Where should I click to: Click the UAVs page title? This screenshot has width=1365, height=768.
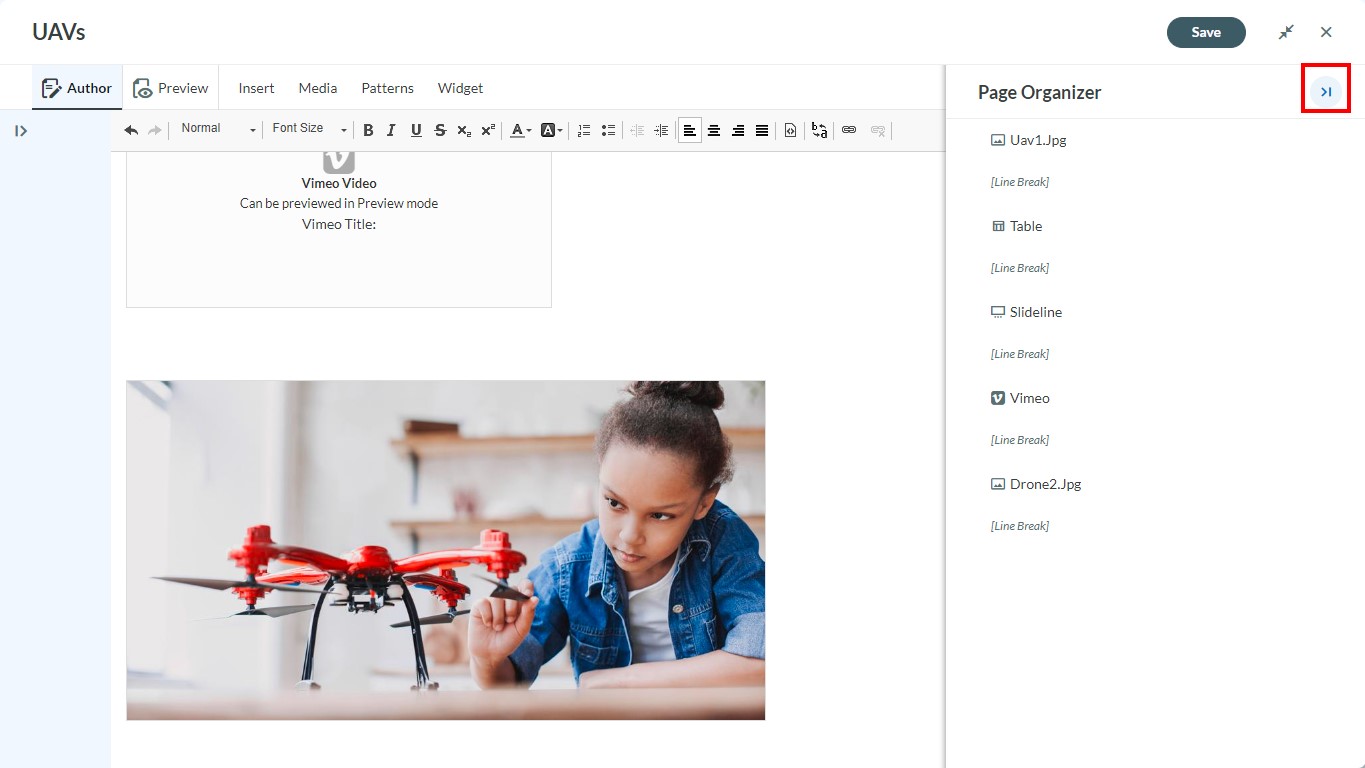pyautogui.click(x=59, y=32)
